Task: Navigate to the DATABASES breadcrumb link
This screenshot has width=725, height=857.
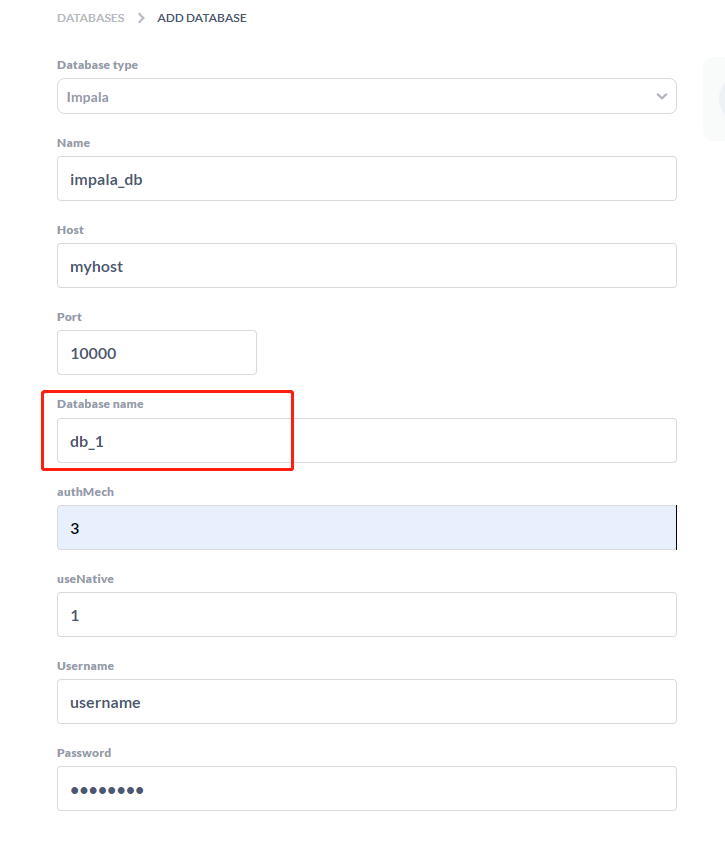Action: (91, 17)
